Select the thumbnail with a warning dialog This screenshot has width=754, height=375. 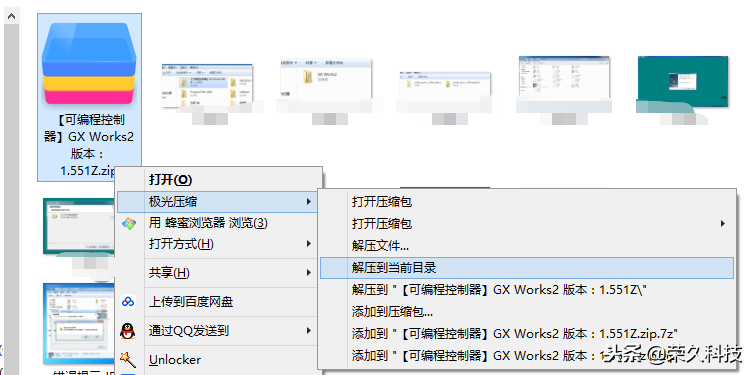pyautogui.click(x=79, y=323)
